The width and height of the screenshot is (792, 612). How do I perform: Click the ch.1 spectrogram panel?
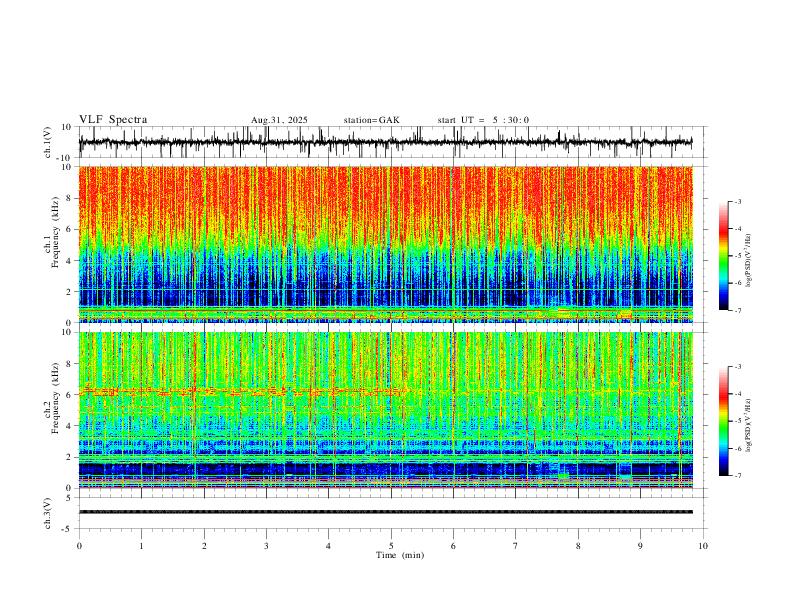click(385, 244)
